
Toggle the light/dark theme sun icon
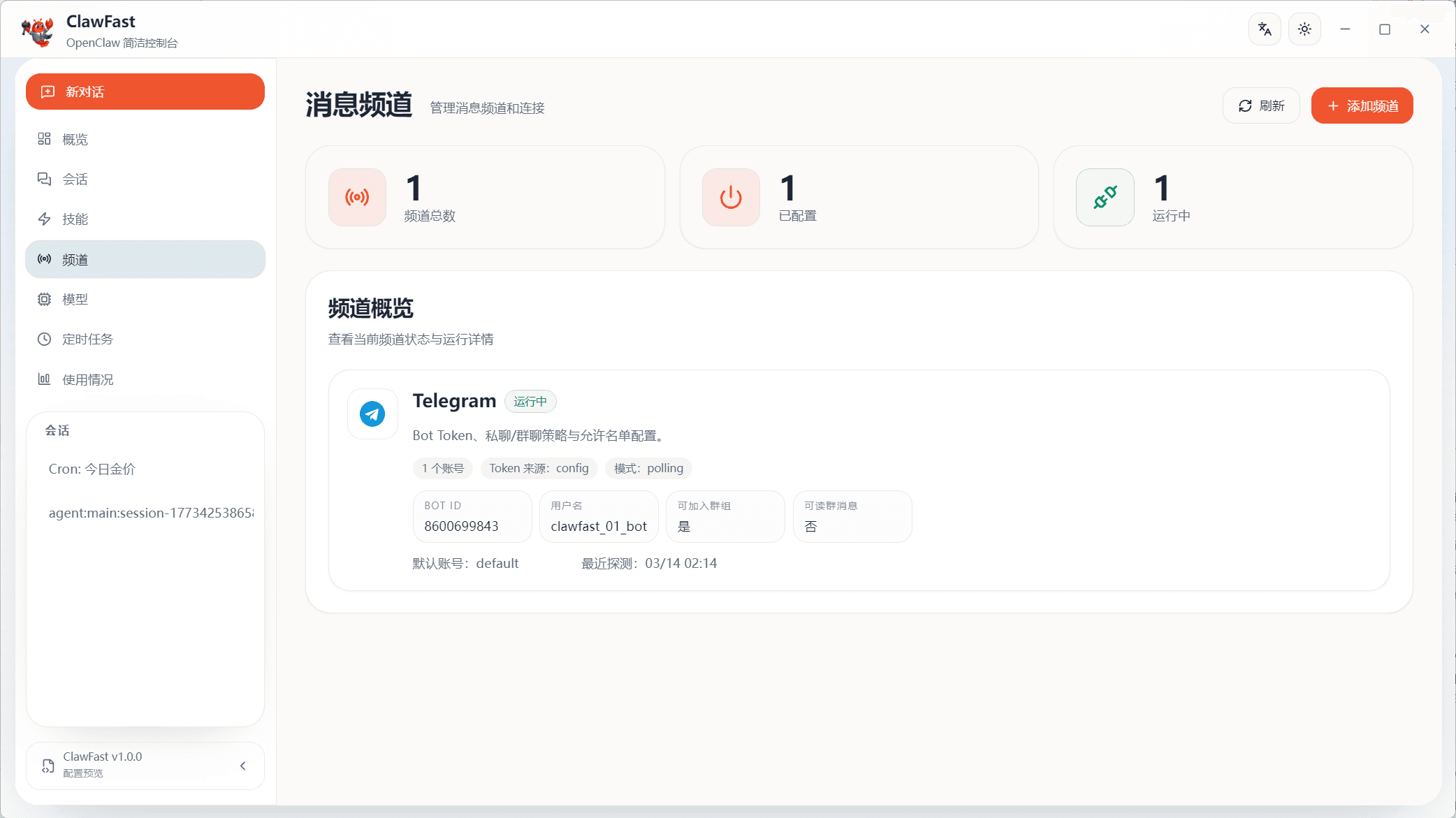1304,29
